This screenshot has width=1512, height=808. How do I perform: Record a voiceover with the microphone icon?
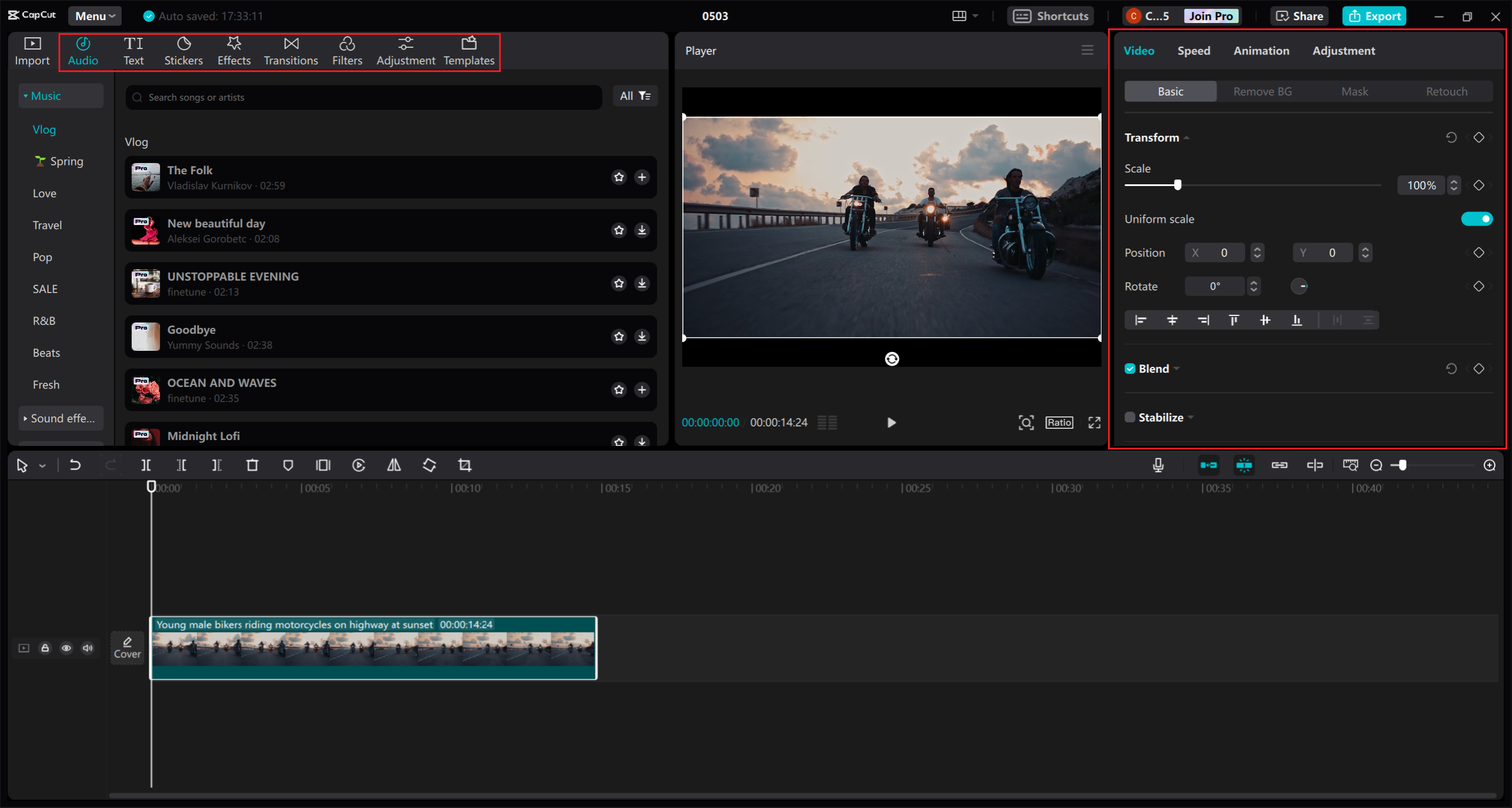1158,465
